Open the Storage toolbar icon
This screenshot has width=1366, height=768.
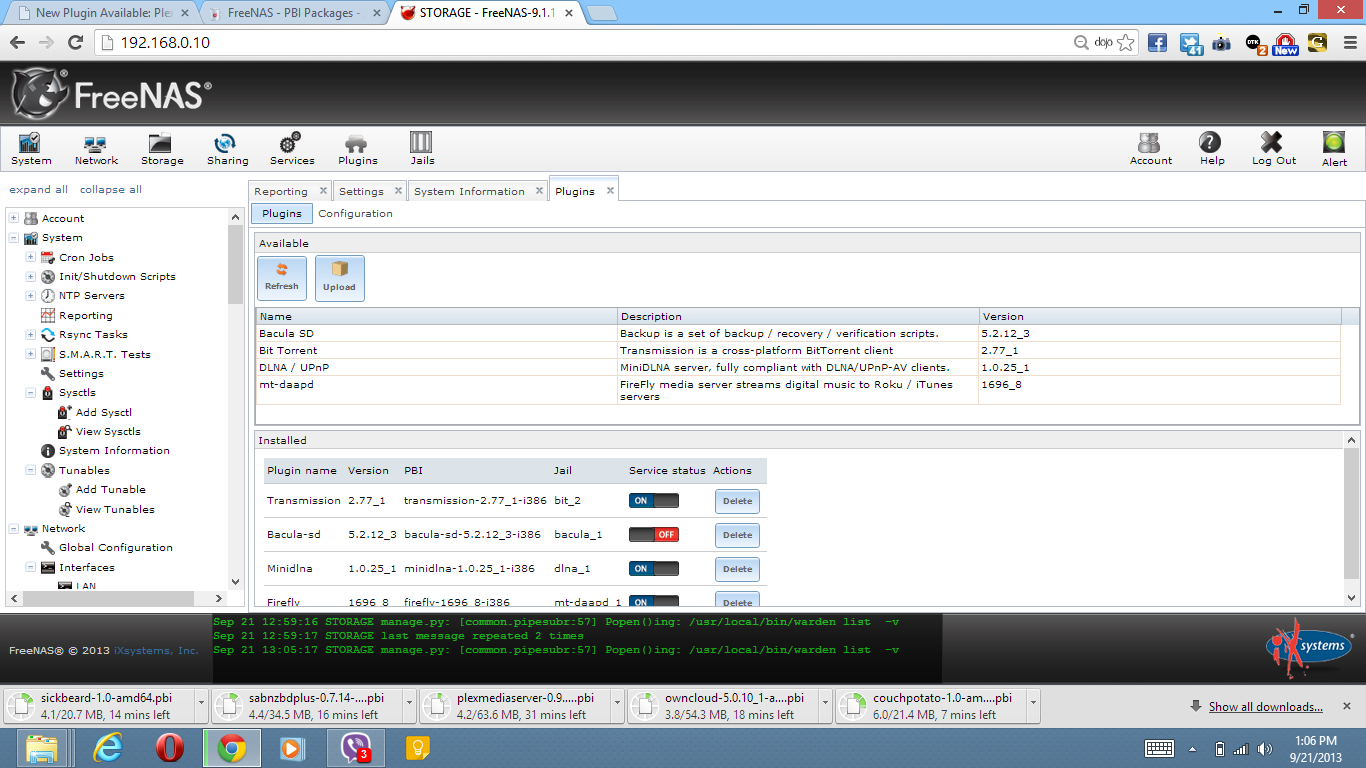click(161, 149)
